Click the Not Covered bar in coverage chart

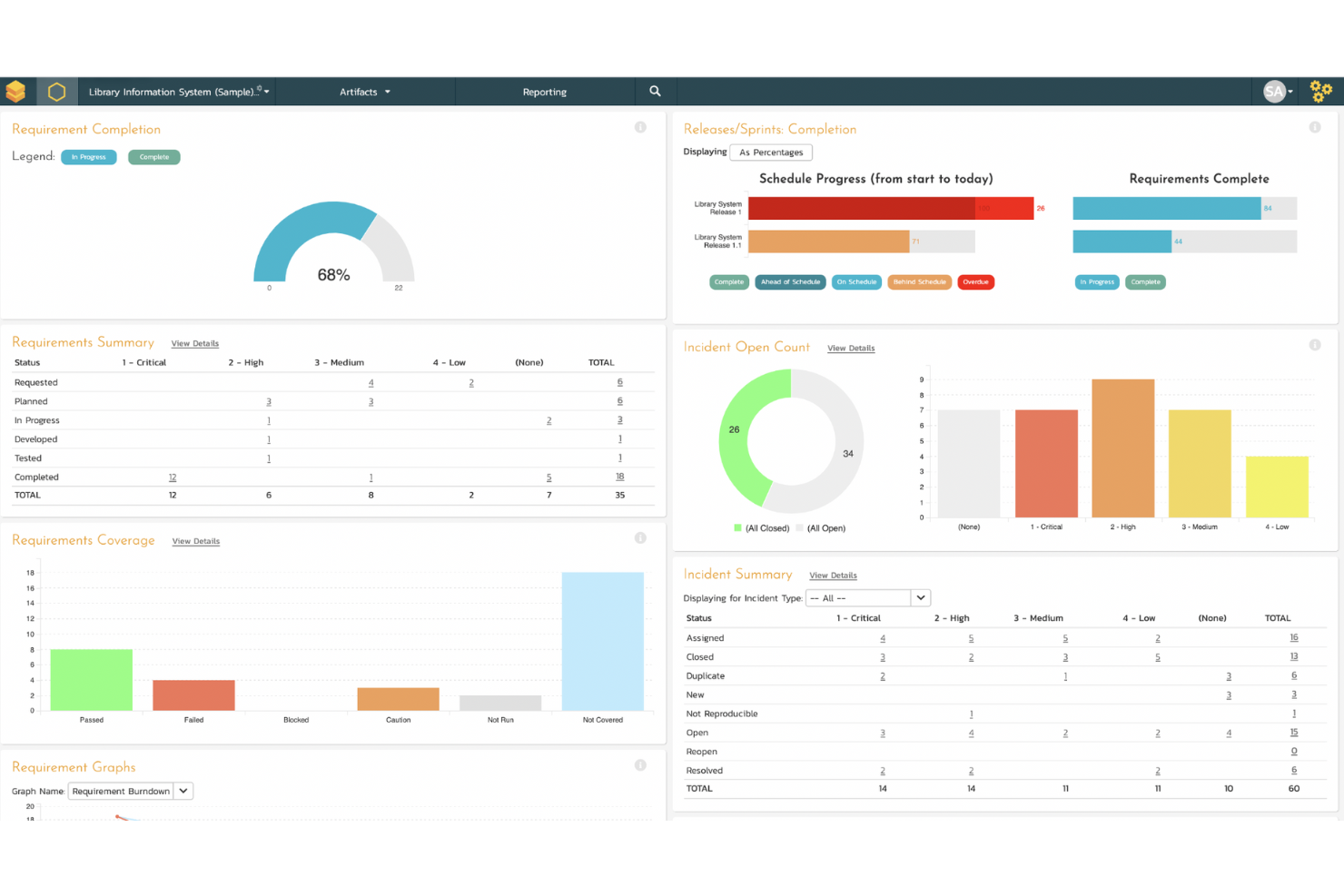click(602, 641)
